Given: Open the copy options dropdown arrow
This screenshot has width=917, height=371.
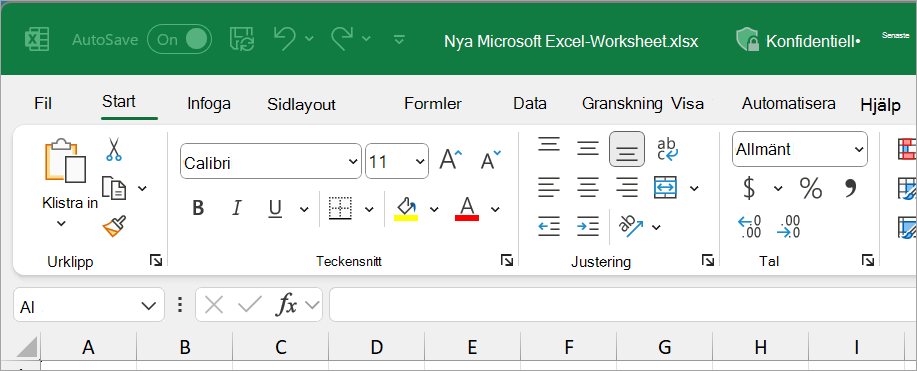Looking at the screenshot, I should tap(142, 188).
